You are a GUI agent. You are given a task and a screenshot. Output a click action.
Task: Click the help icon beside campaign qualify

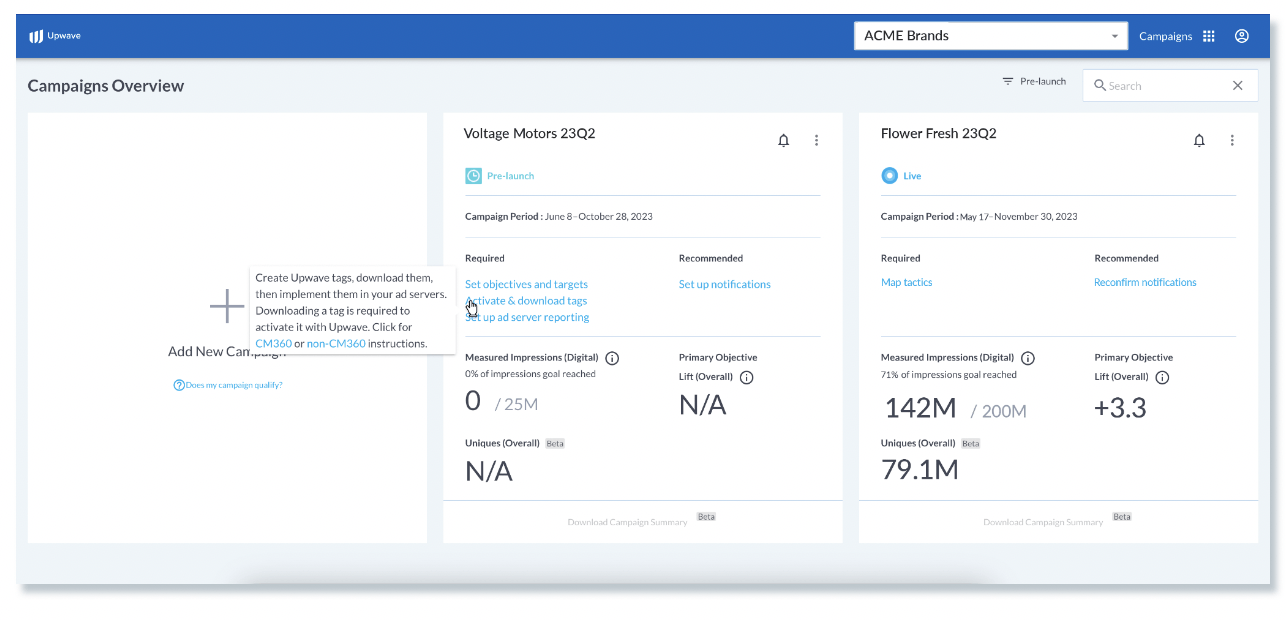pos(179,385)
